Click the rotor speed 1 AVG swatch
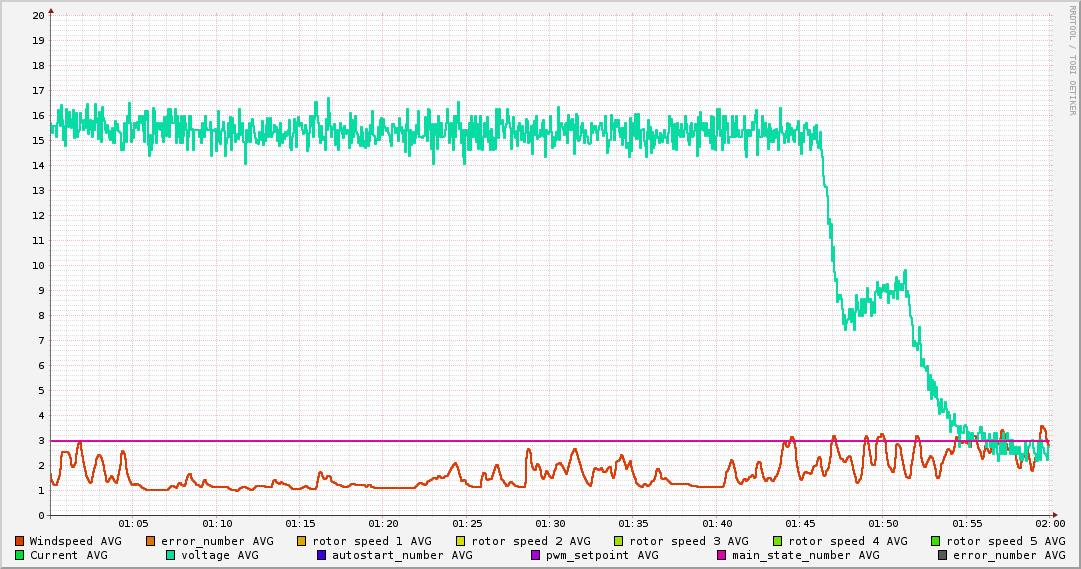Viewport: 1081px width, 569px height. (302, 541)
